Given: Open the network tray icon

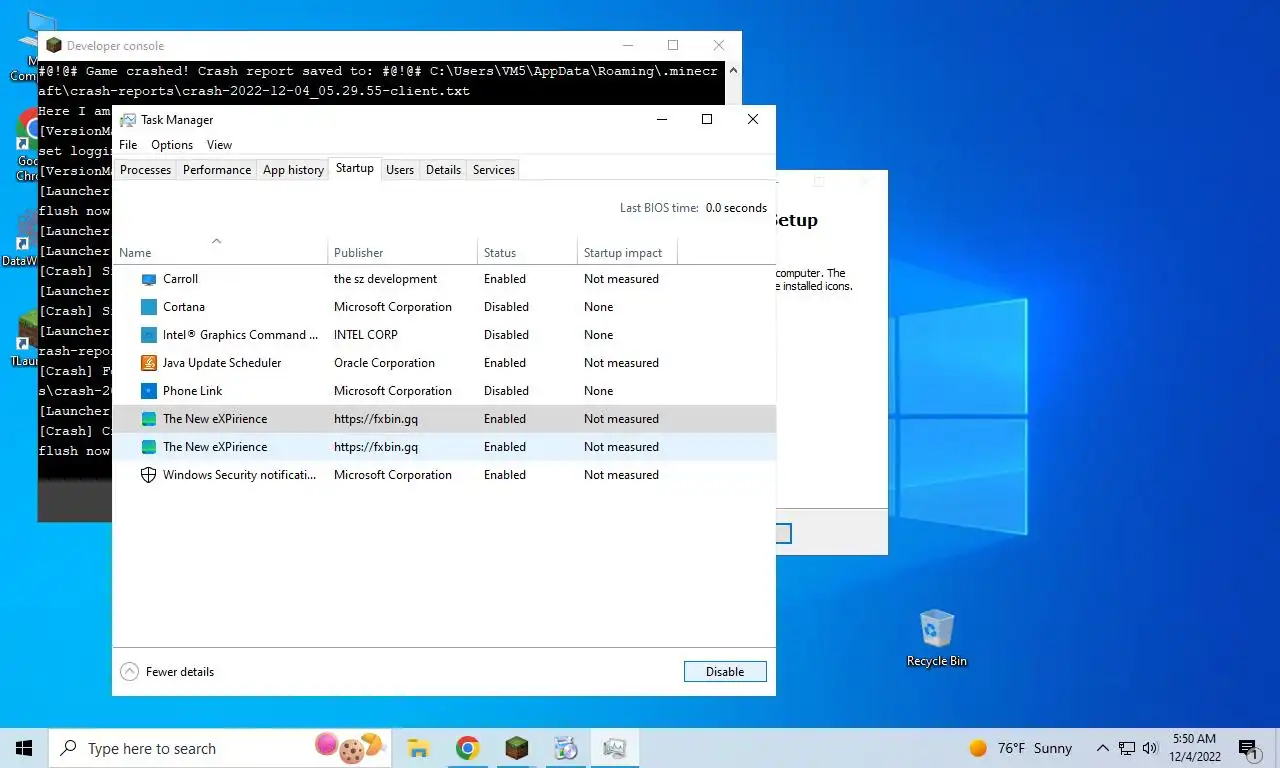Looking at the screenshot, I should pos(1127,748).
